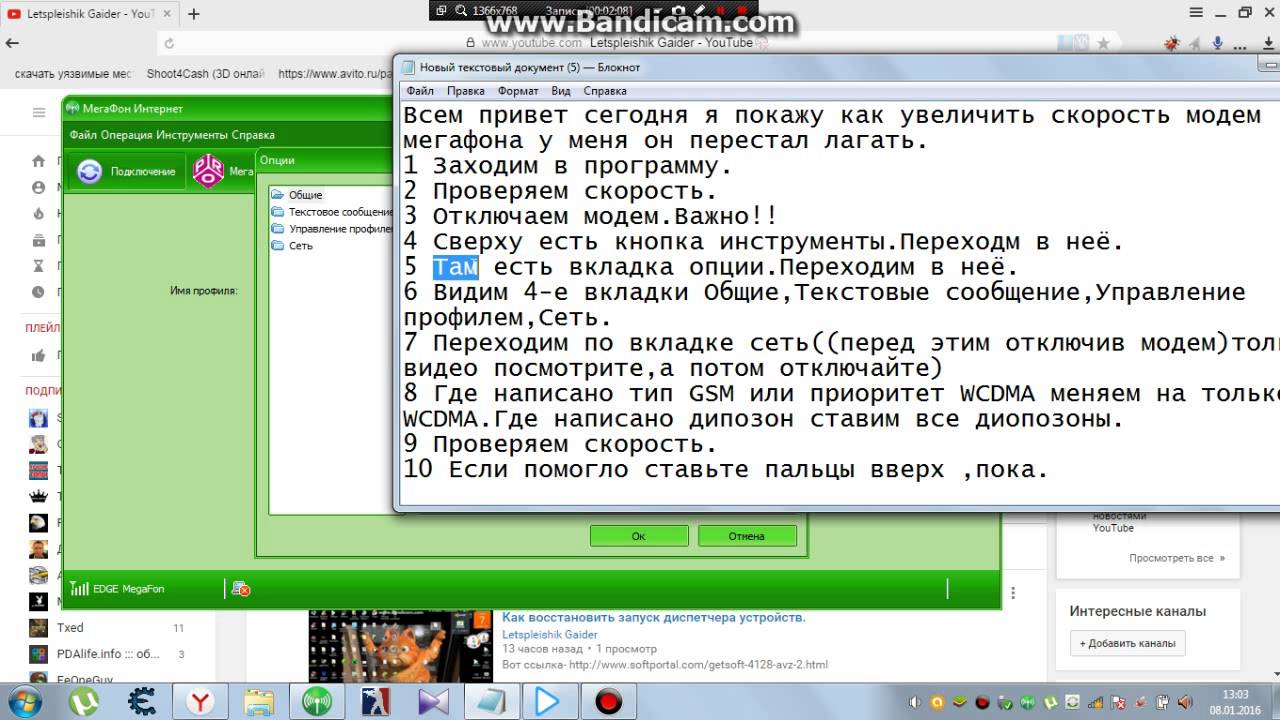Open new browser tab with plus button
Image resolution: width=1280 pixels, height=720 pixels.
[194, 14]
